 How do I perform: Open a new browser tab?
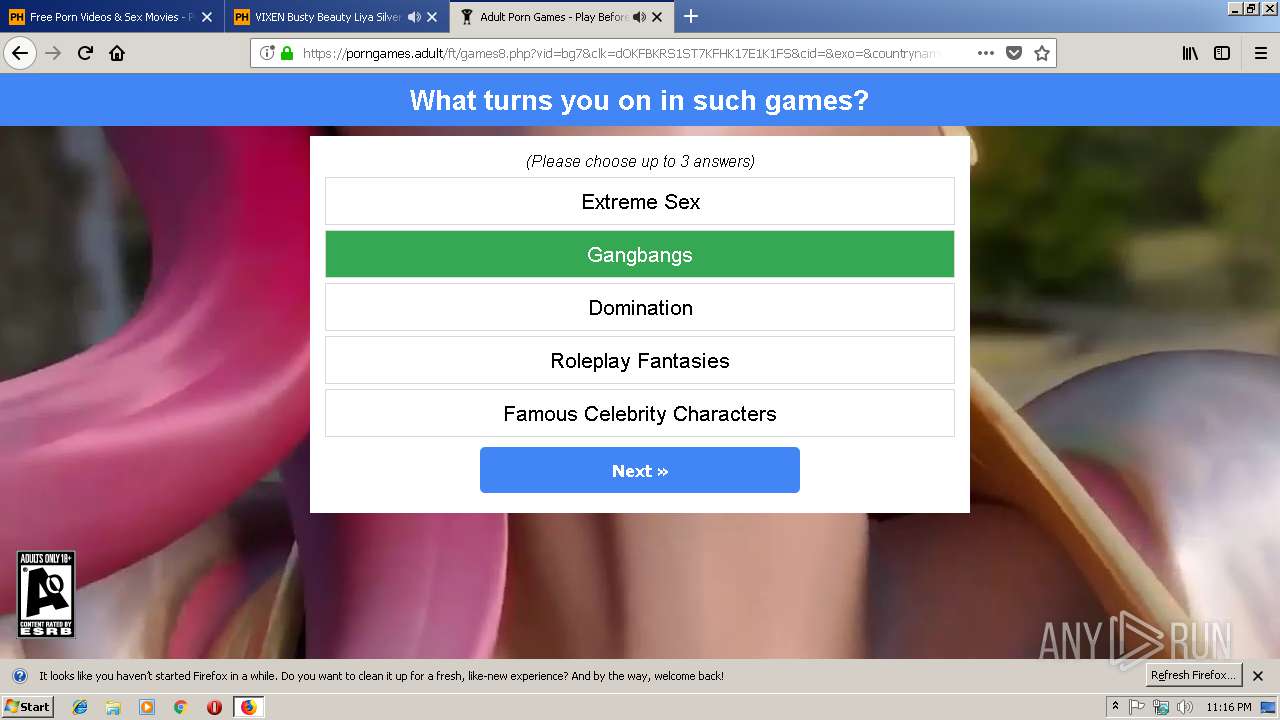pos(691,16)
